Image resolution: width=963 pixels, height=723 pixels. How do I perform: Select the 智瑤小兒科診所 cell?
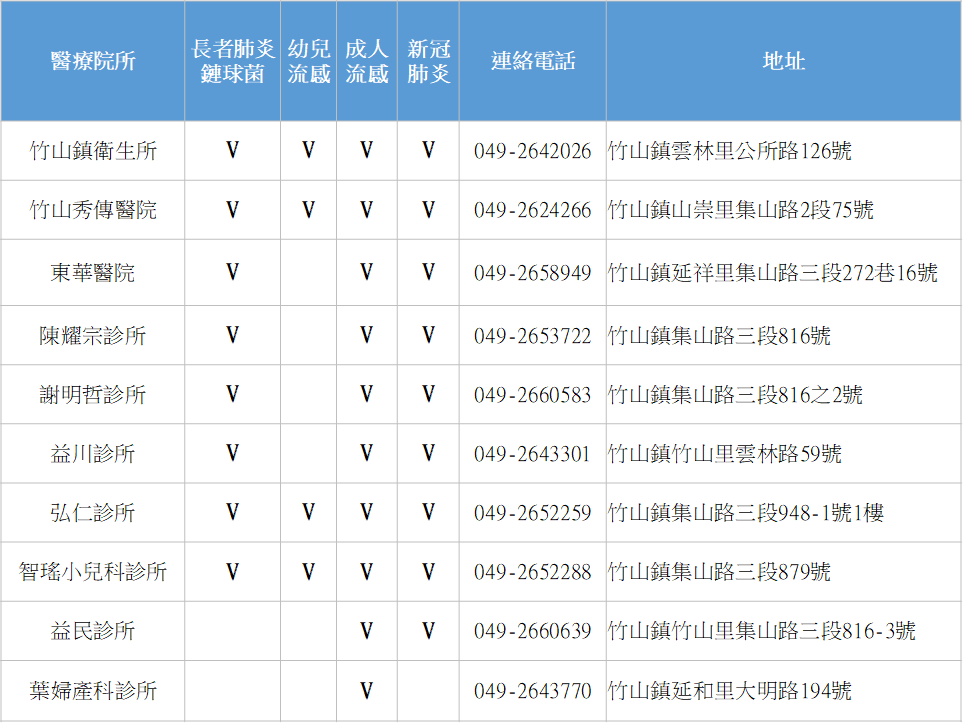93,572
